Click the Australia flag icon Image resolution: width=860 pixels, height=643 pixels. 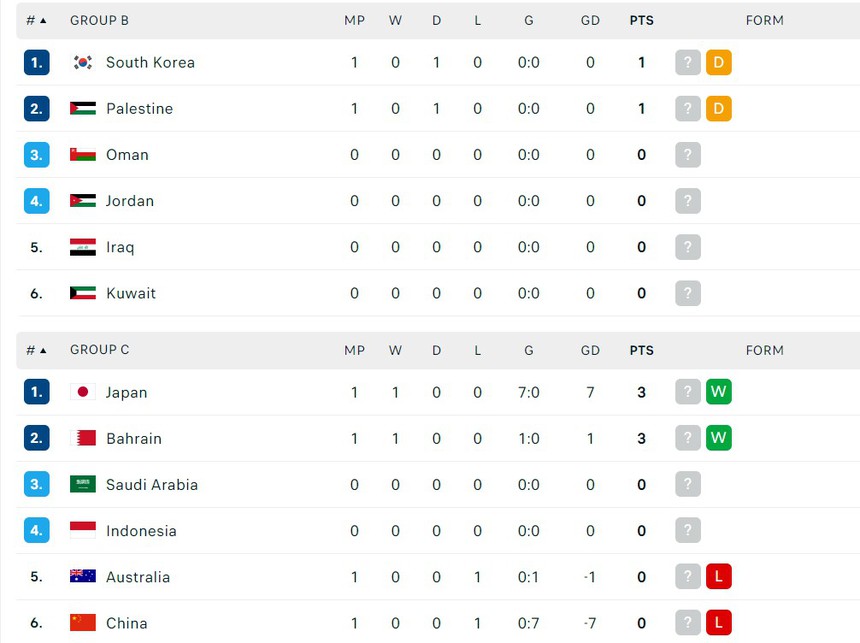click(x=83, y=576)
